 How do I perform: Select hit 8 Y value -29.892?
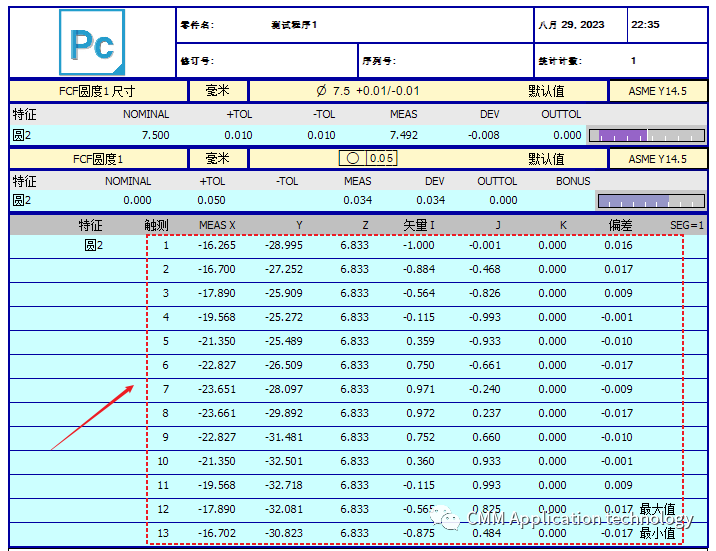point(284,413)
